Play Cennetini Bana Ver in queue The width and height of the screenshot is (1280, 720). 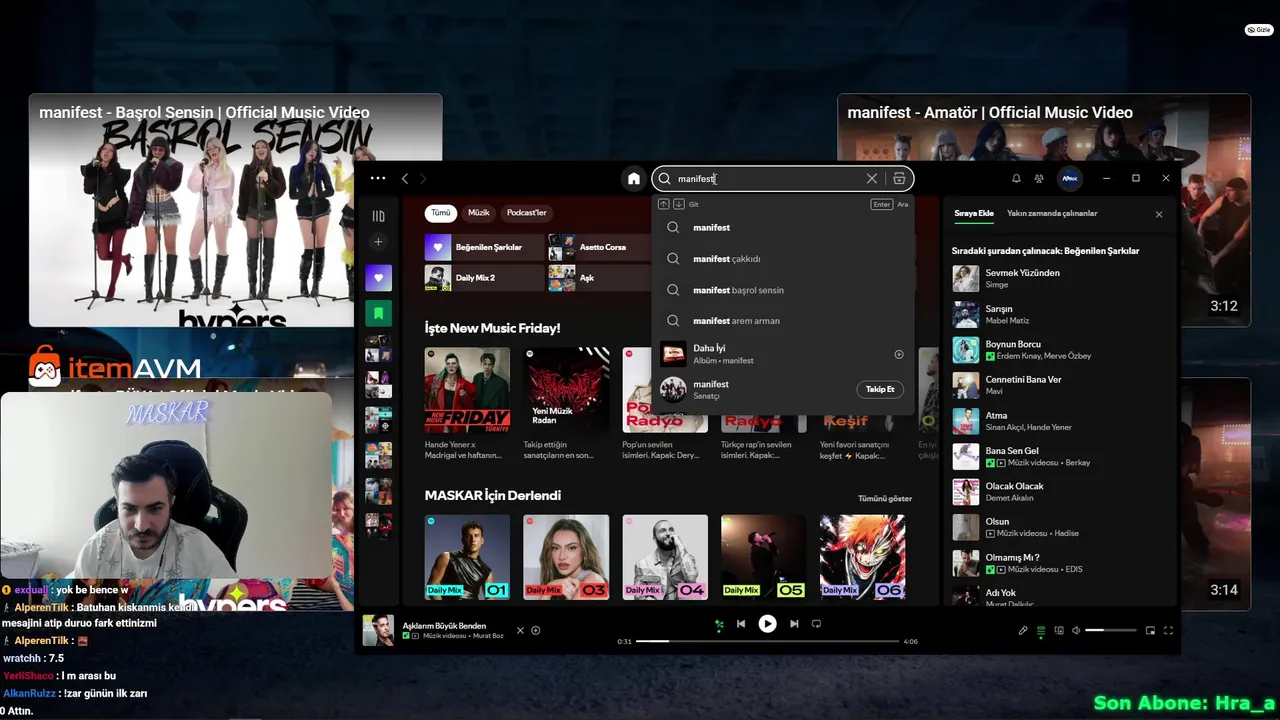click(1060, 385)
